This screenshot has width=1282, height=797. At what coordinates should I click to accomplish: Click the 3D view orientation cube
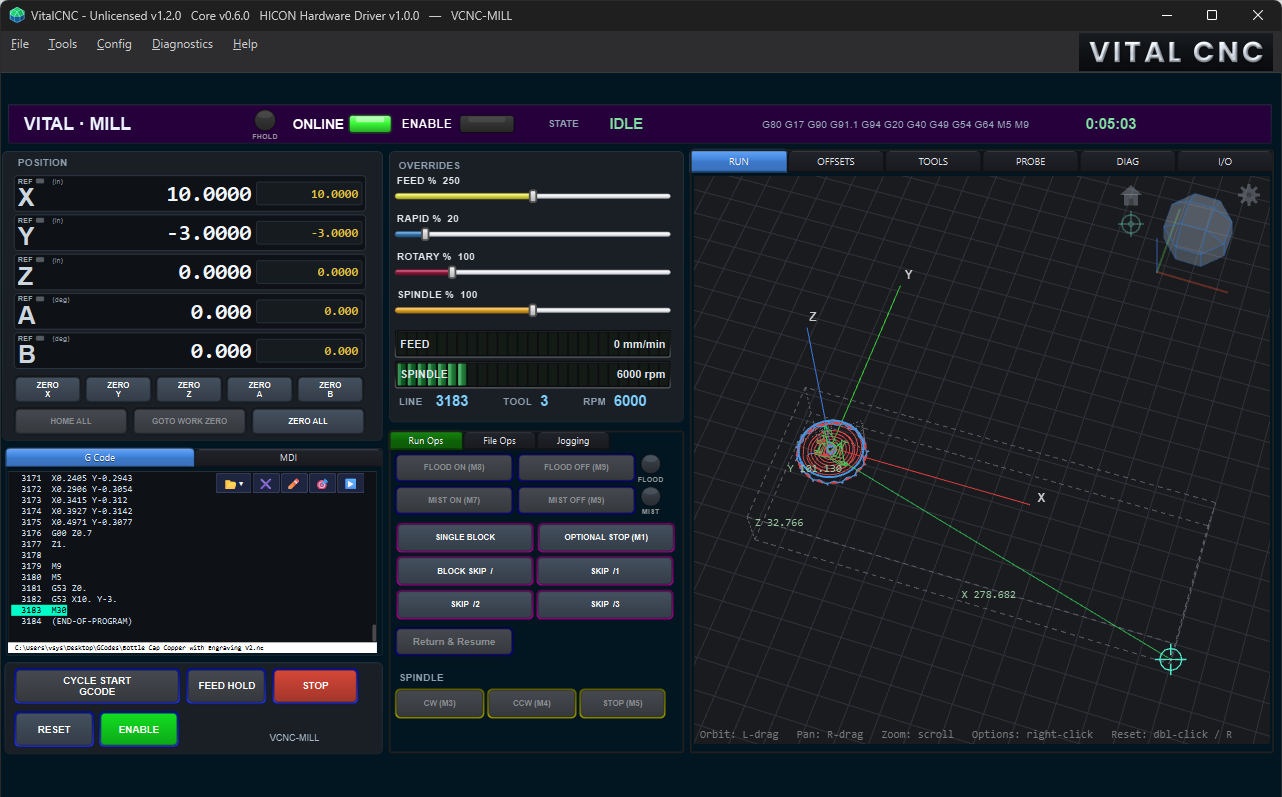pos(1197,229)
